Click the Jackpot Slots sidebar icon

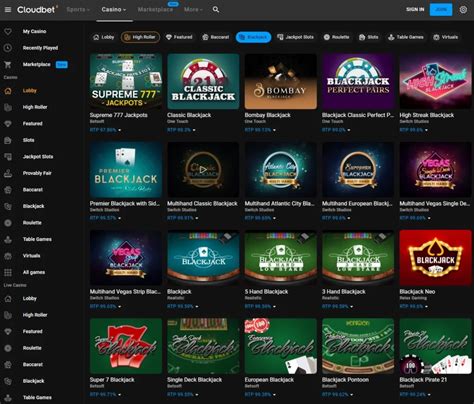[x=8, y=157]
